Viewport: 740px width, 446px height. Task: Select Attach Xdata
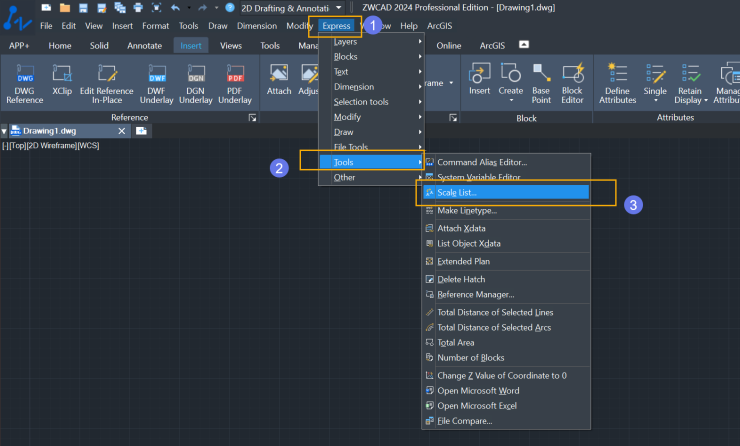click(506, 228)
